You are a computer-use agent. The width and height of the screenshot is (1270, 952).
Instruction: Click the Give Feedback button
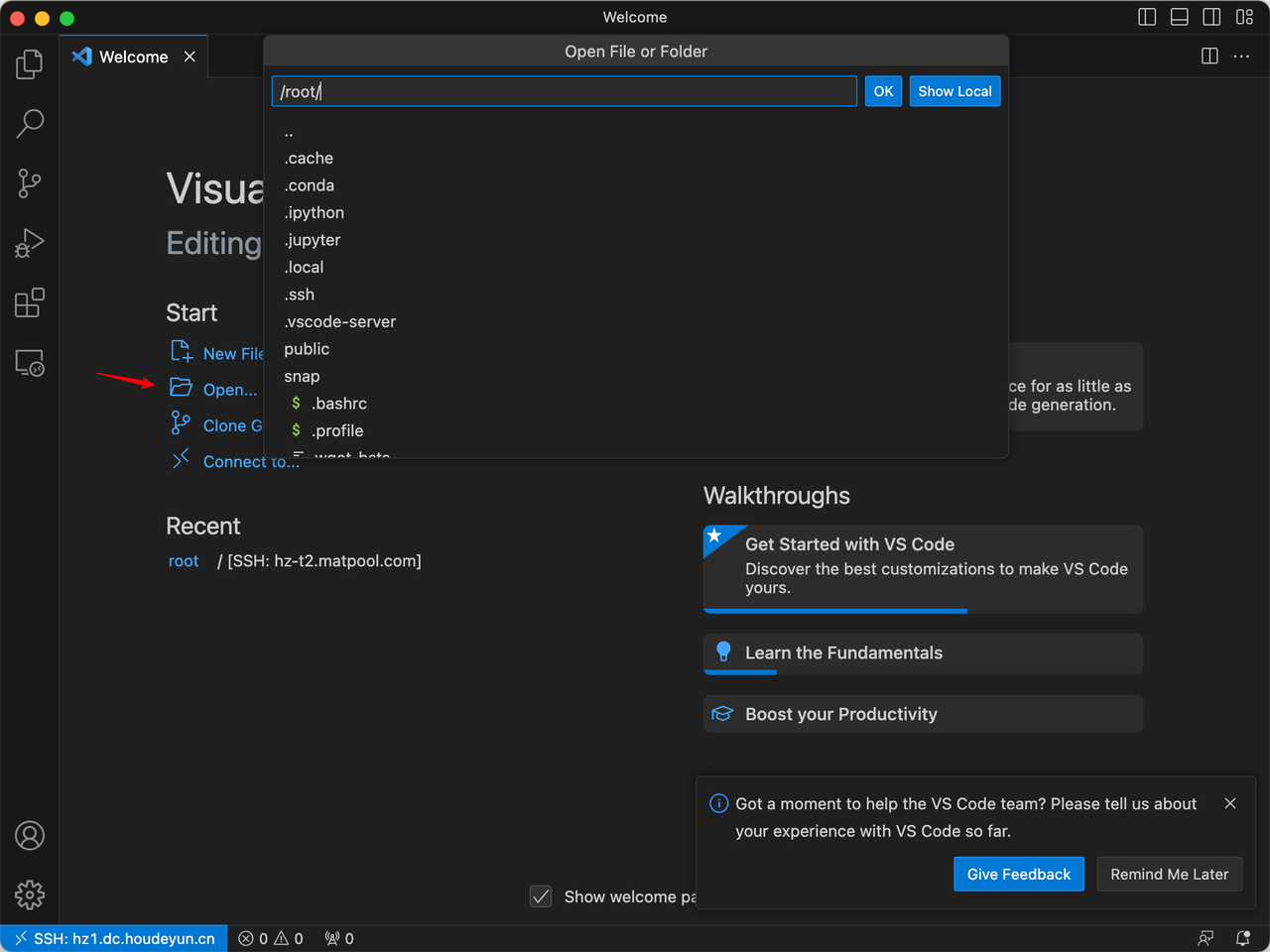click(1018, 874)
